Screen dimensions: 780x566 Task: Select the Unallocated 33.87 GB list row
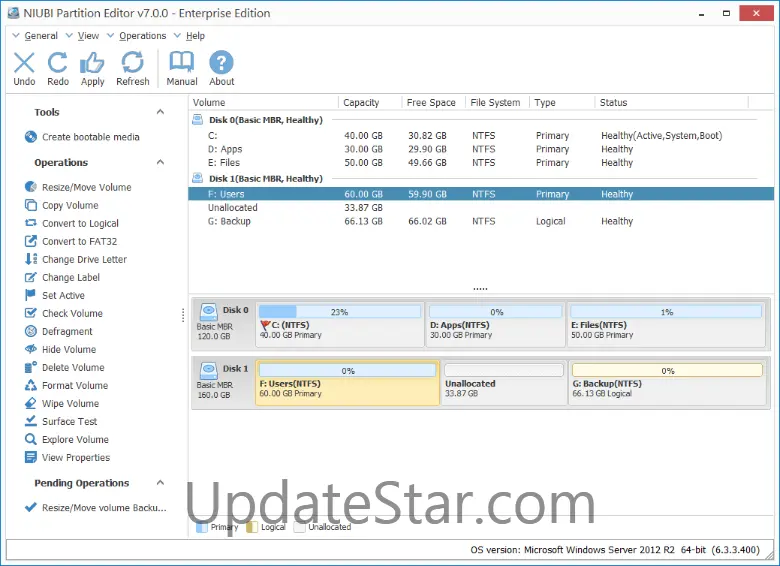coord(481,207)
